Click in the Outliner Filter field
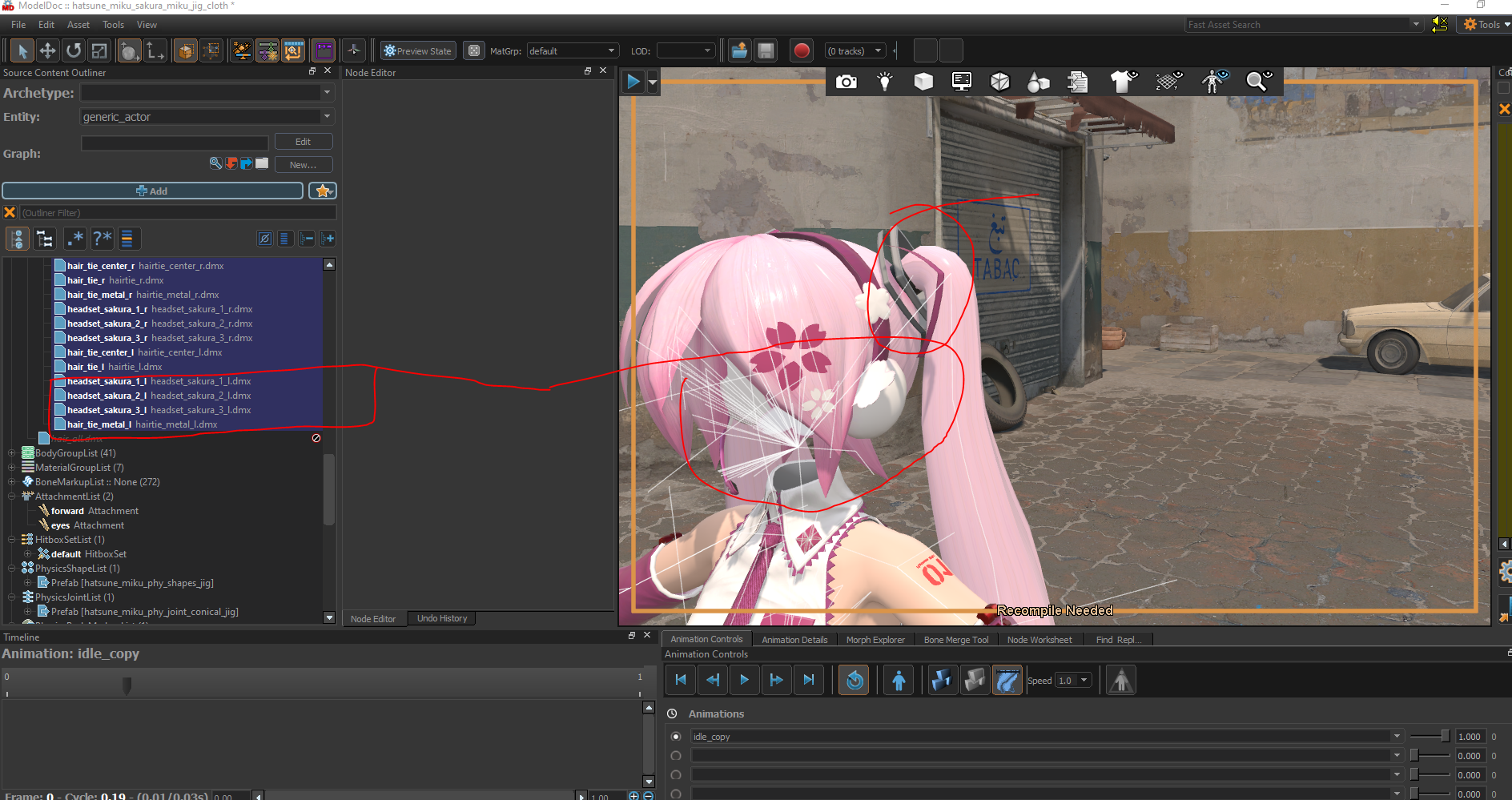 pos(178,213)
